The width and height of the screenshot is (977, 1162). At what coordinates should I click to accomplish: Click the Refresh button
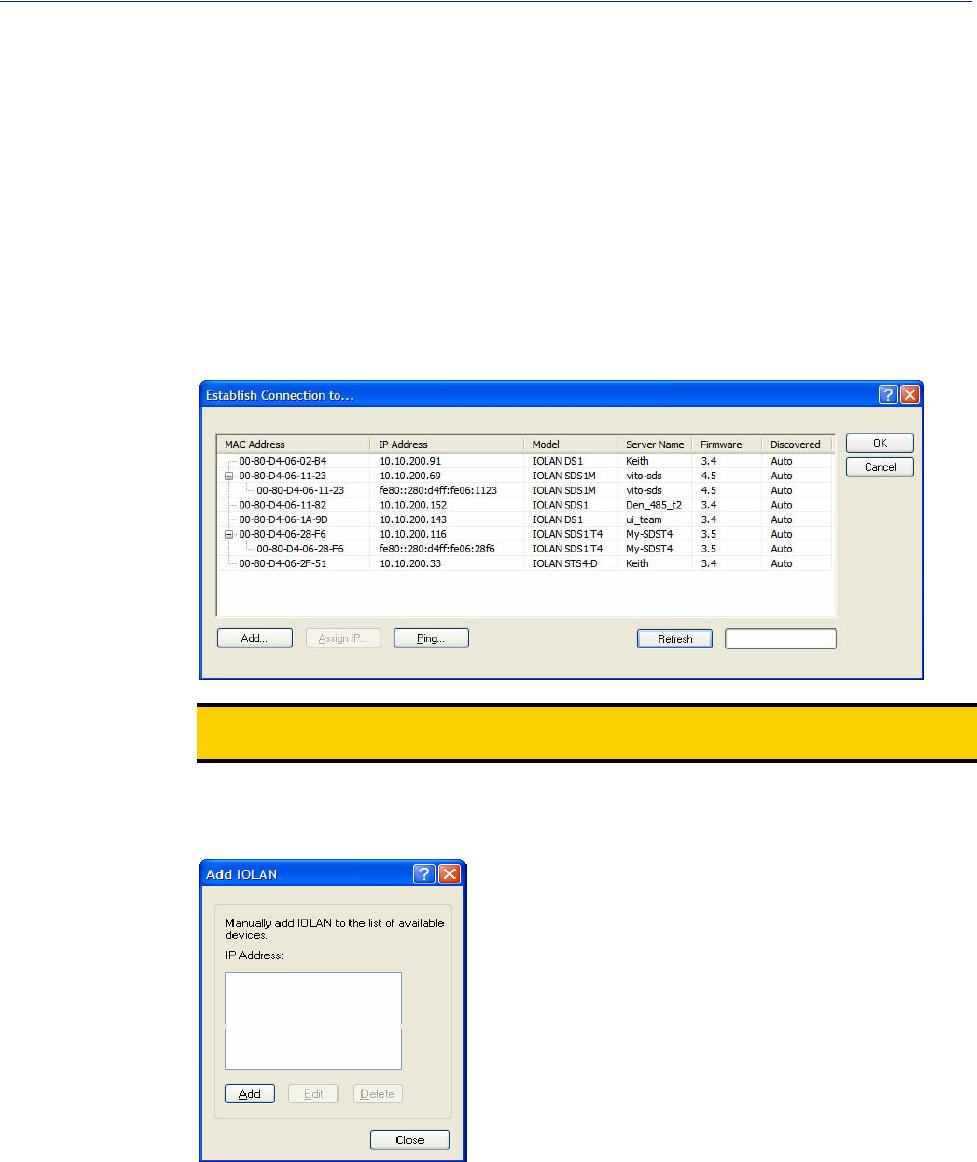(675, 639)
